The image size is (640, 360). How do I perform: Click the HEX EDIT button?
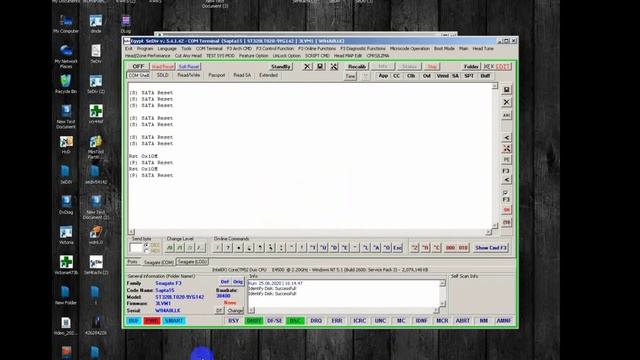[x=497, y=66]
